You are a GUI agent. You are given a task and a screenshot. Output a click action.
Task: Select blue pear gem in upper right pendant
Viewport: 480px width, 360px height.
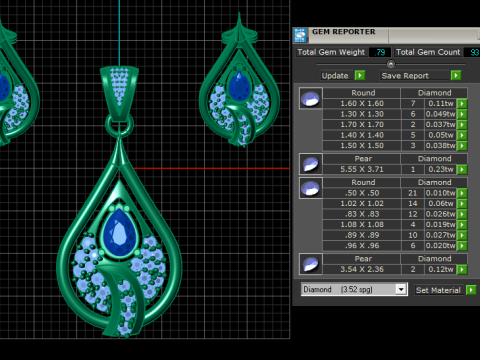[x=239, y=86]
